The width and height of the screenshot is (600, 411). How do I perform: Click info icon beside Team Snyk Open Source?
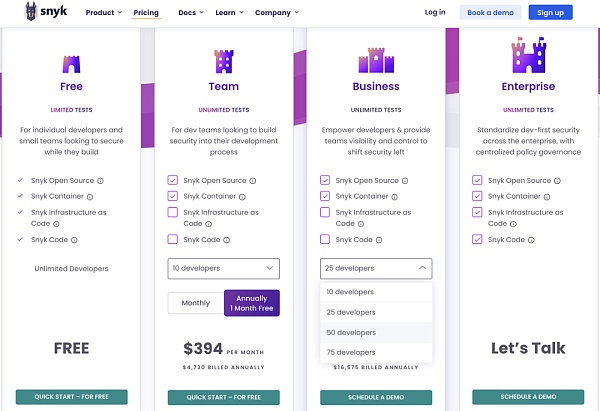click(x=253, y=181)
